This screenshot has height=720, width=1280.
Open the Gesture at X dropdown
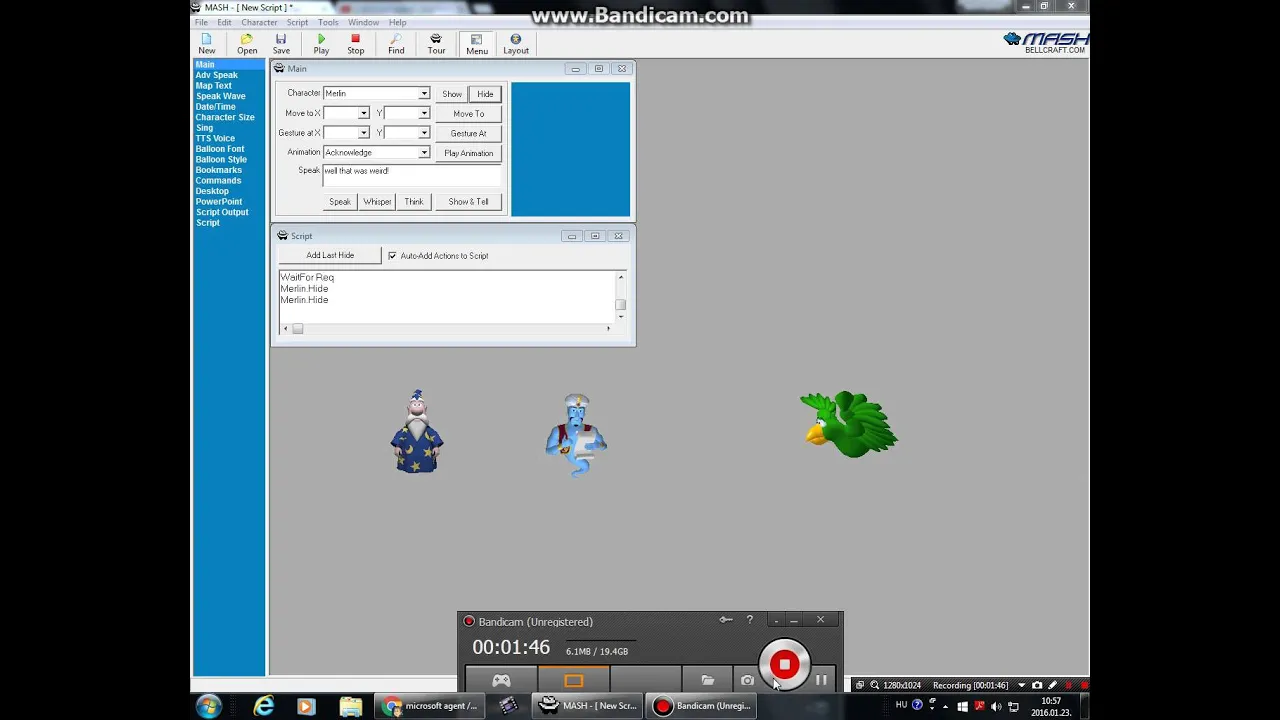pyautogui.click(x=364, y=133)
